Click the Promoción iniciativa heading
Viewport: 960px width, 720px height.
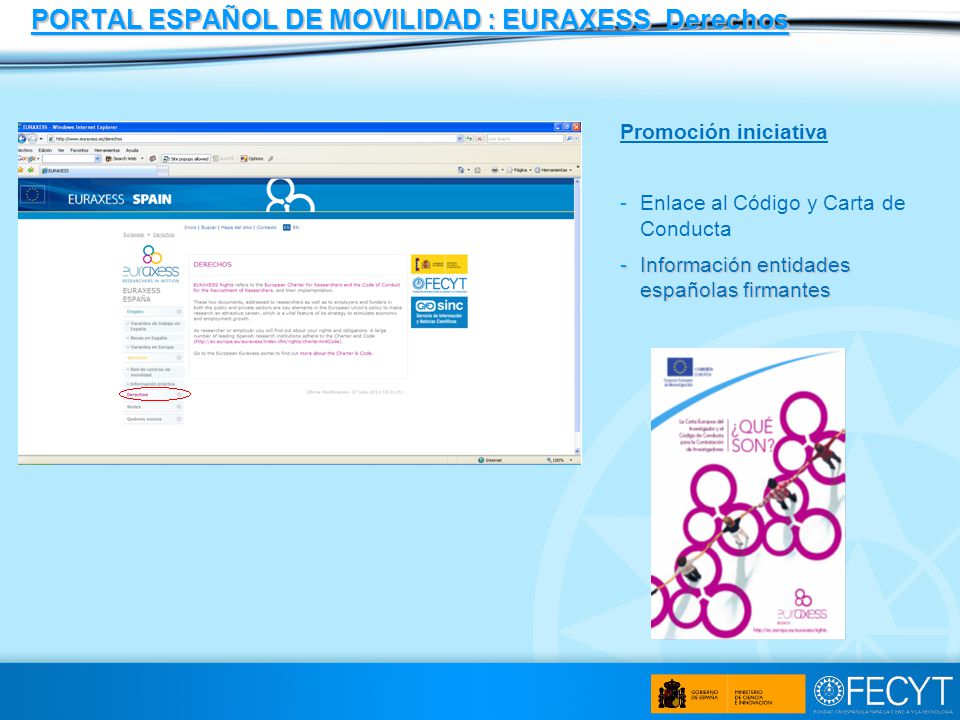click(x=724, y=132)
